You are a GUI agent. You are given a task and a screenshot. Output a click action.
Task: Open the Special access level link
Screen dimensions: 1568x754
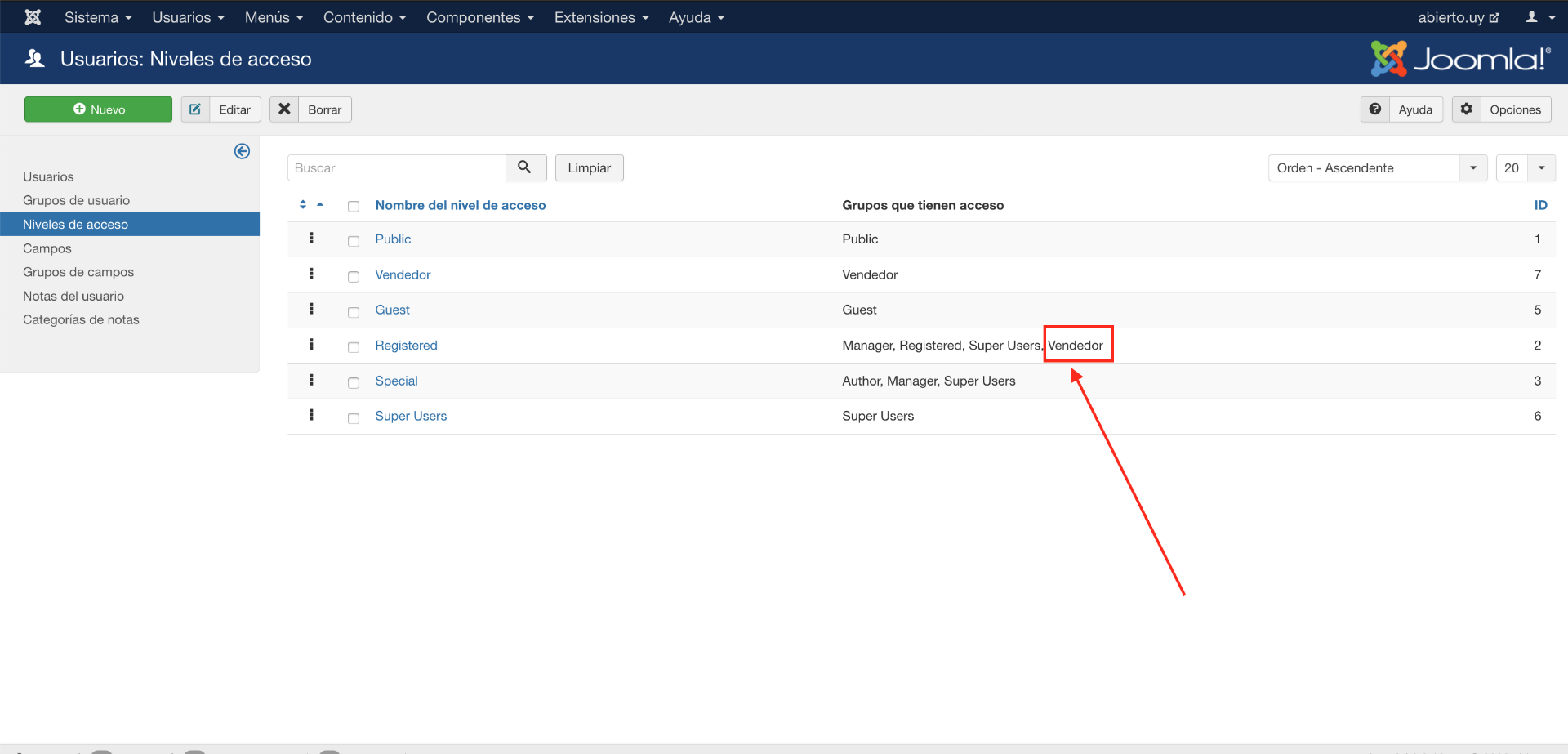[396, 381]
